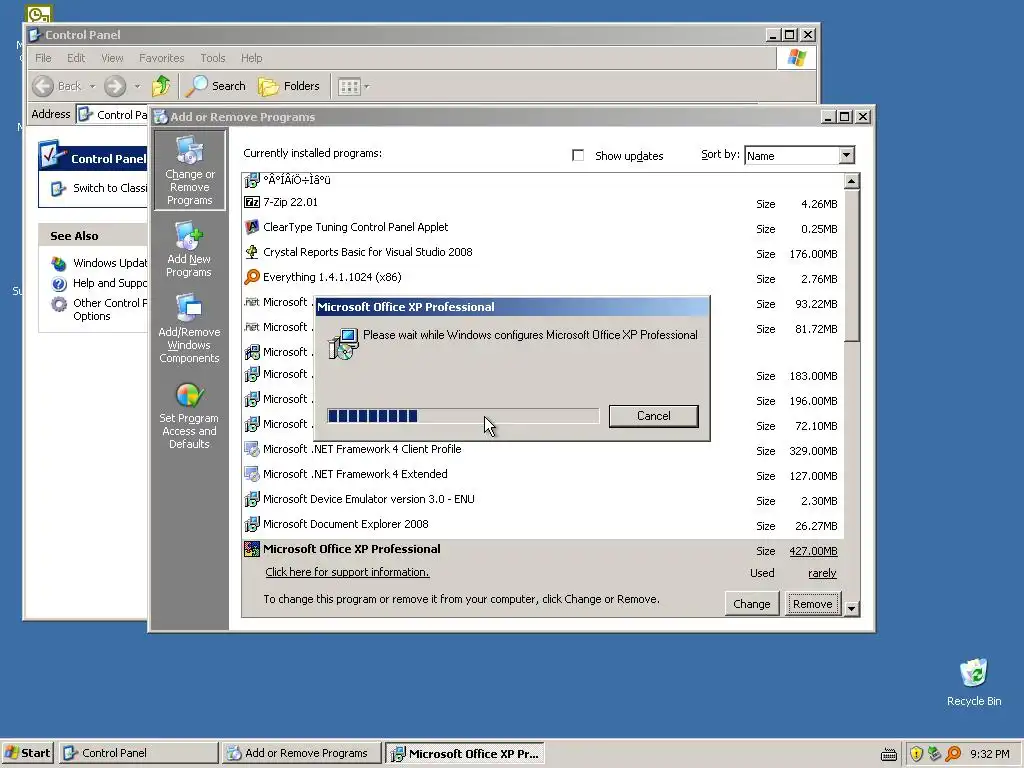
Task: Open the Tools menu in Control Panel
Action: 212,58
